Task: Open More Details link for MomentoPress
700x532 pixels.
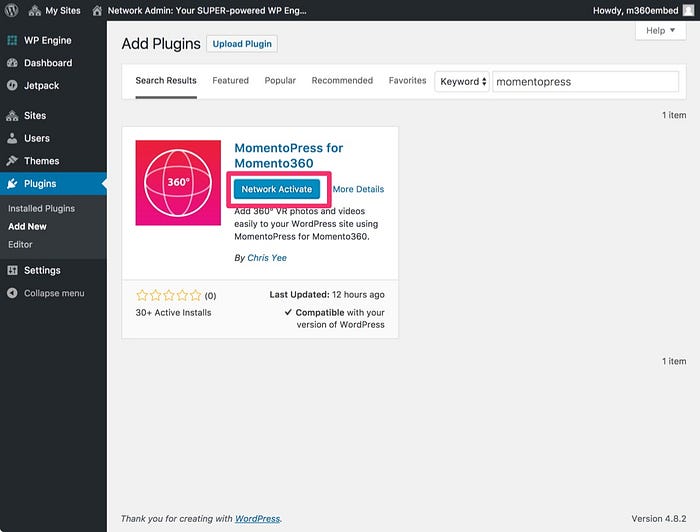Action: click(358, 189)
